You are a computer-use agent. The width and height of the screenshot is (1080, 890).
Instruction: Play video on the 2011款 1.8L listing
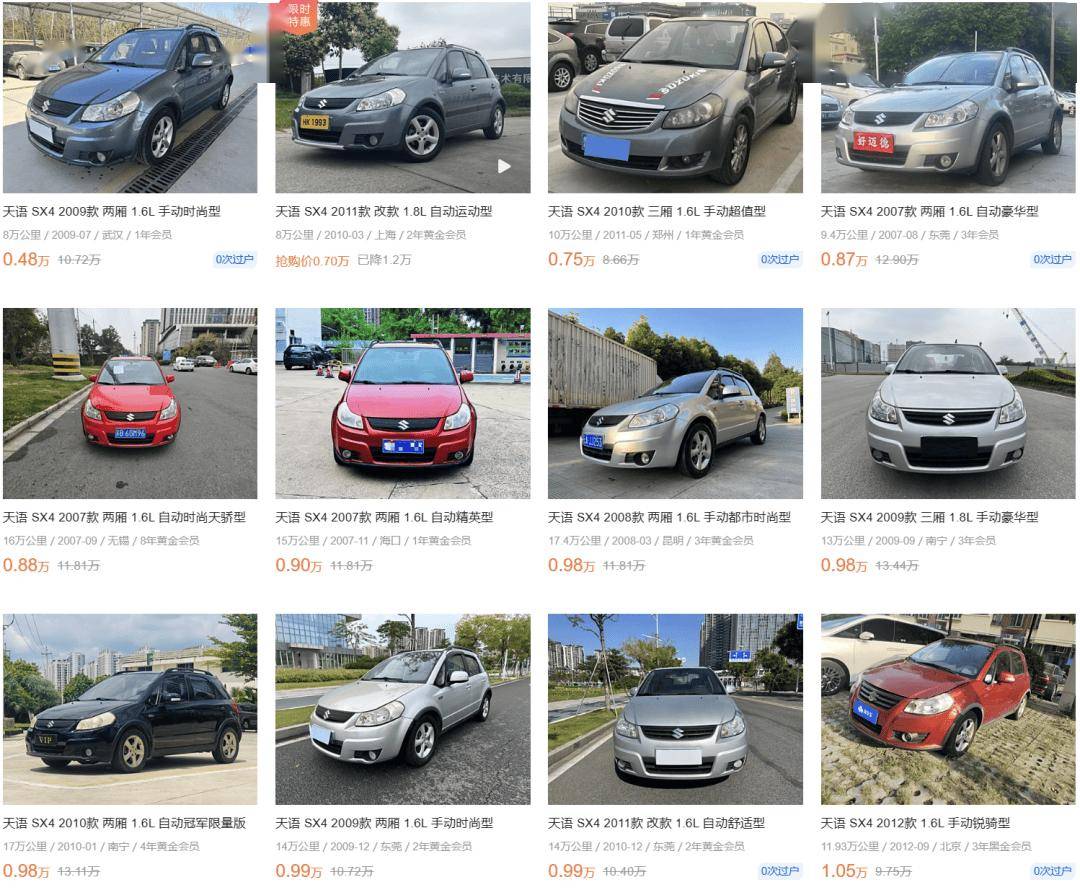(504, 166)
